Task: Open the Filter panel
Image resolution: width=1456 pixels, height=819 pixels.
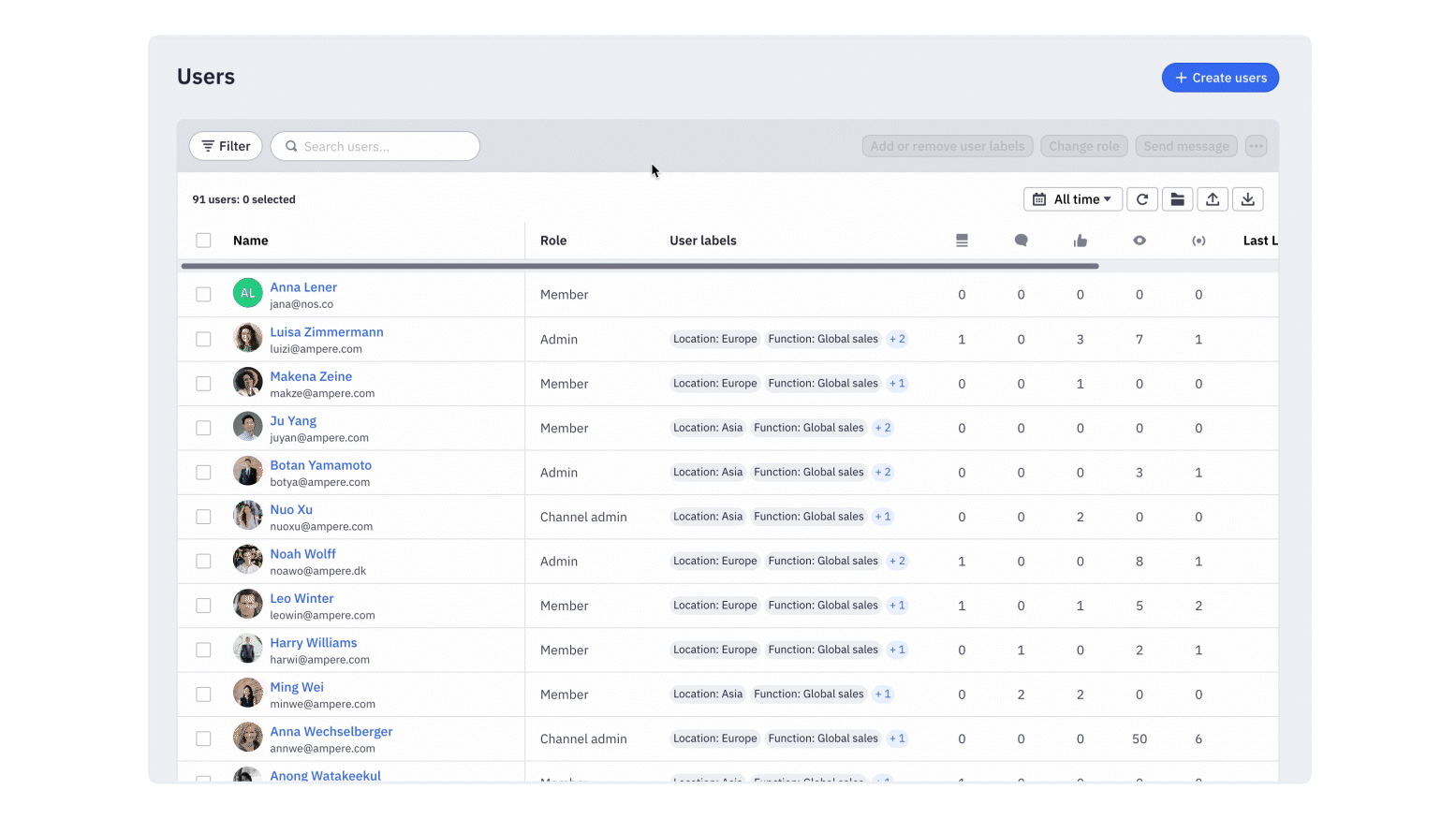Action: pyautogui.click(x=225, y=146)
